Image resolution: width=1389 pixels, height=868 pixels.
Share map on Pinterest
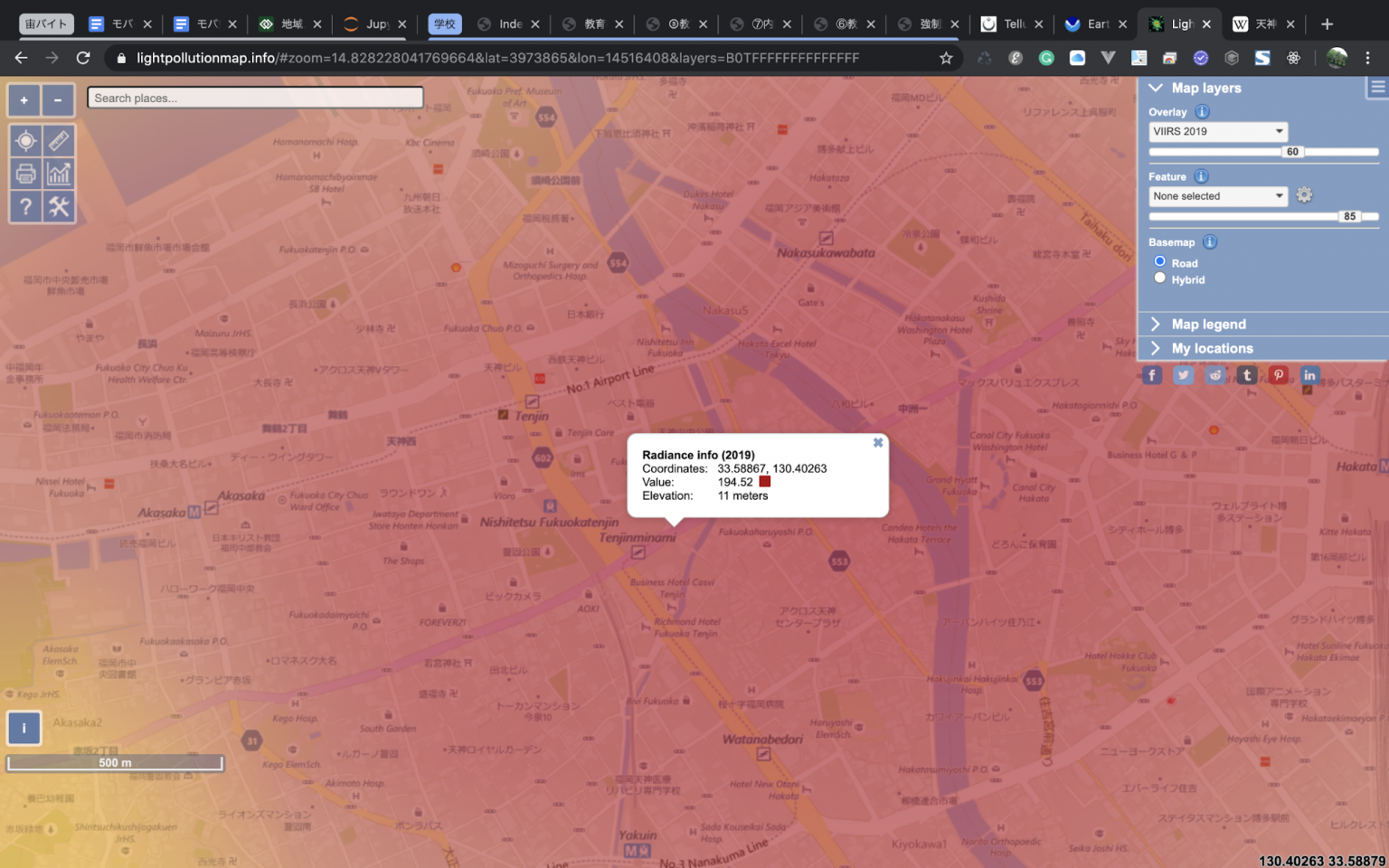click(1279, 375)
